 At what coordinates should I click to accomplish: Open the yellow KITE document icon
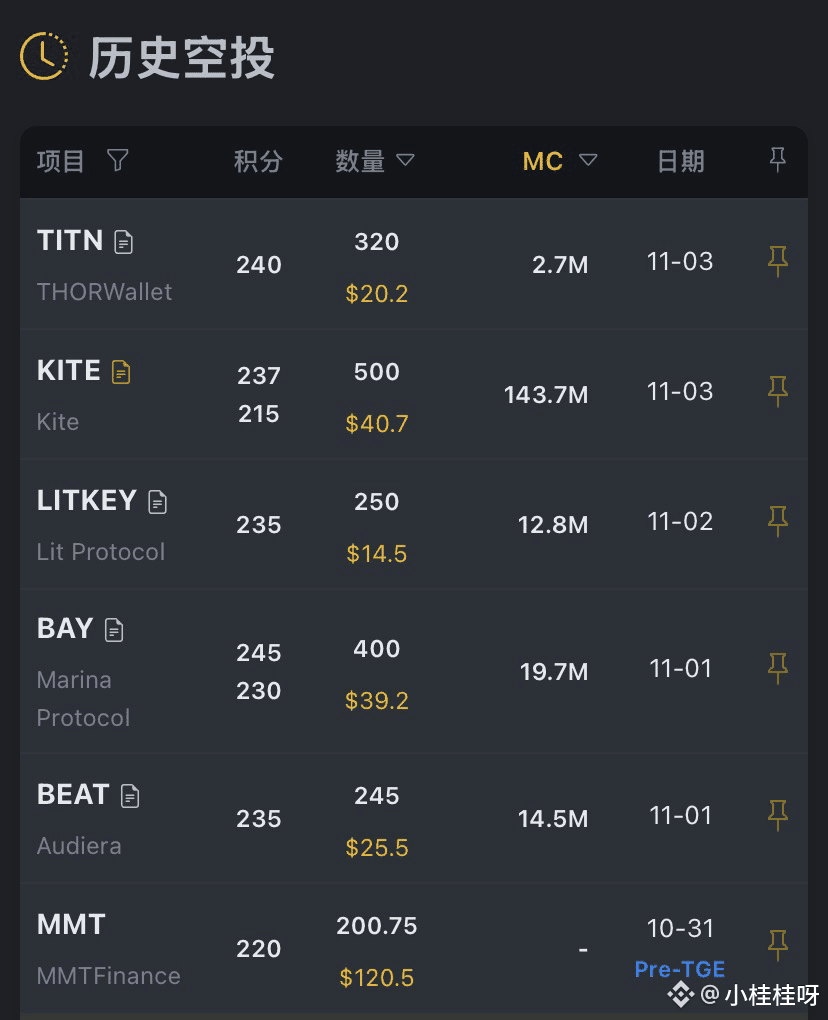click(x=121, y=372)
